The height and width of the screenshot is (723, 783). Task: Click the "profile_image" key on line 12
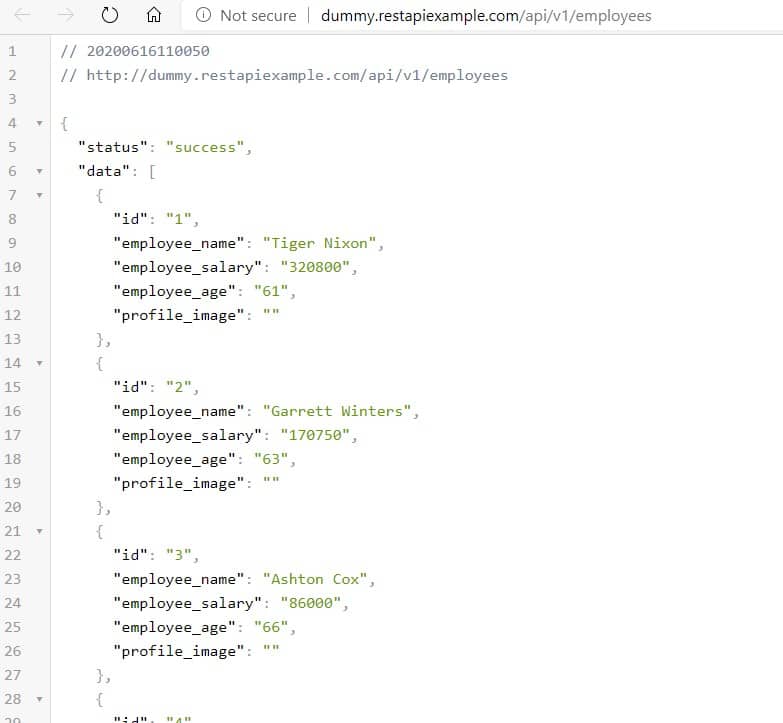(x=179, y=315)
